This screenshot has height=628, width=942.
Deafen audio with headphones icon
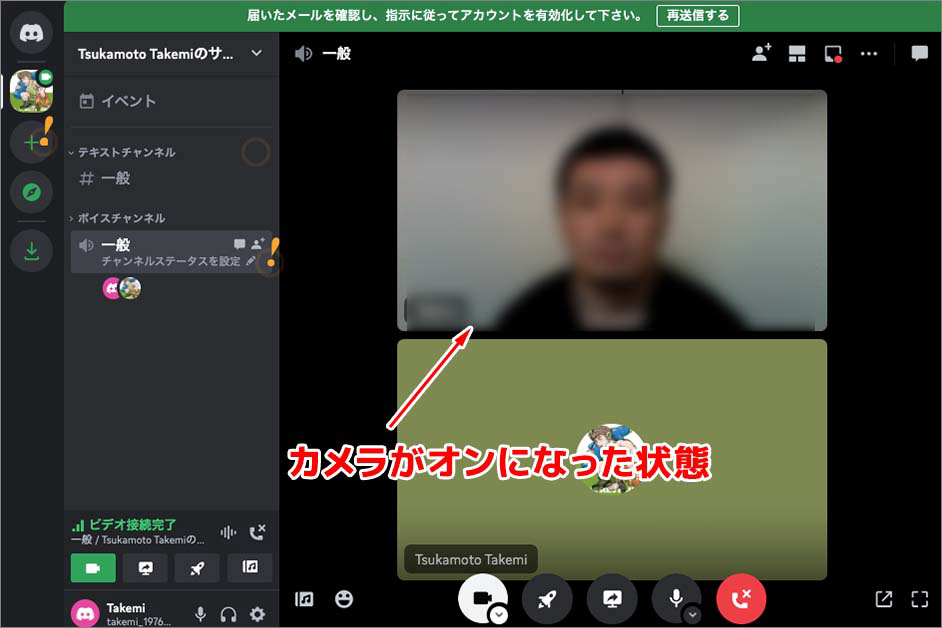pyautogui.click(x=229, y=614)
